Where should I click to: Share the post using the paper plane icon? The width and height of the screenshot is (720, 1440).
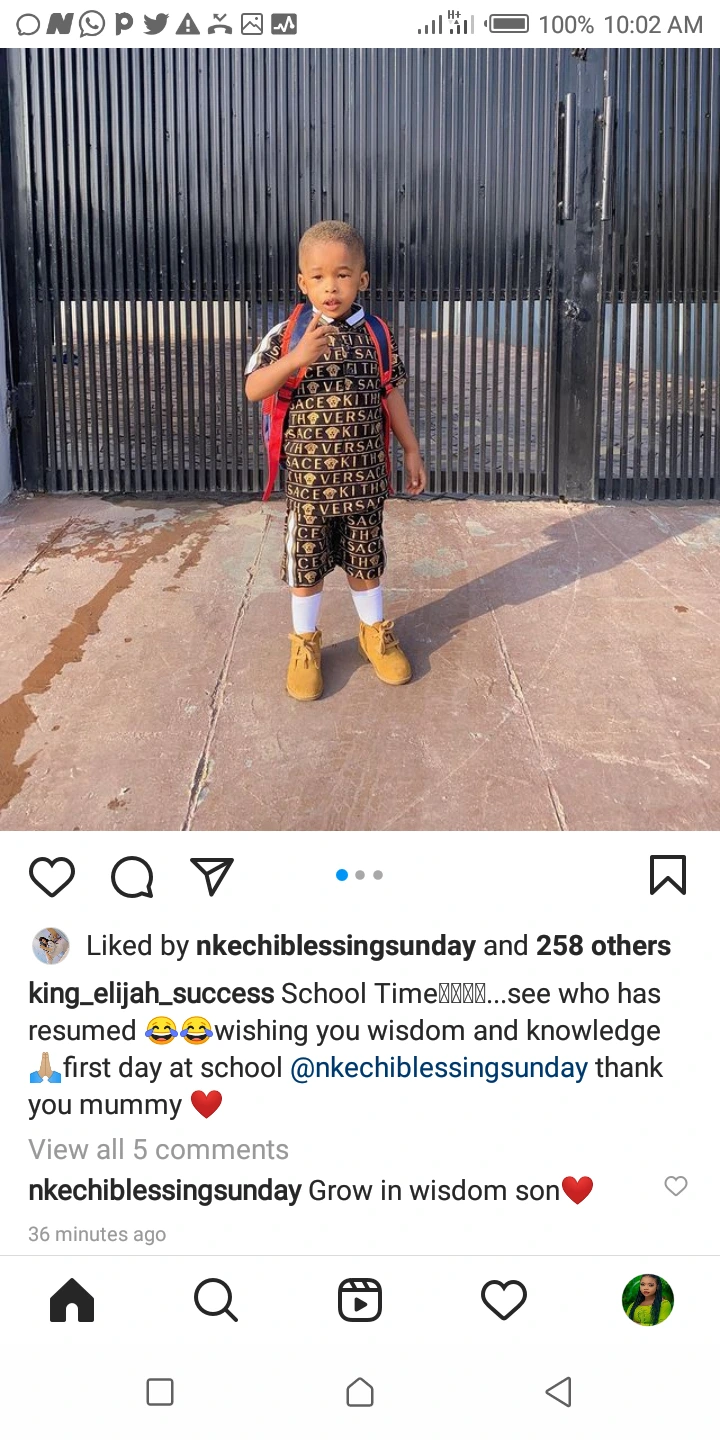coord(212,877)
